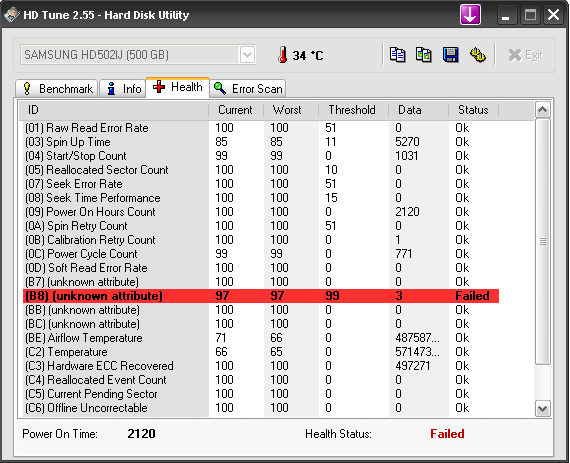Select the Spin Retry Count row

[261, 226]
